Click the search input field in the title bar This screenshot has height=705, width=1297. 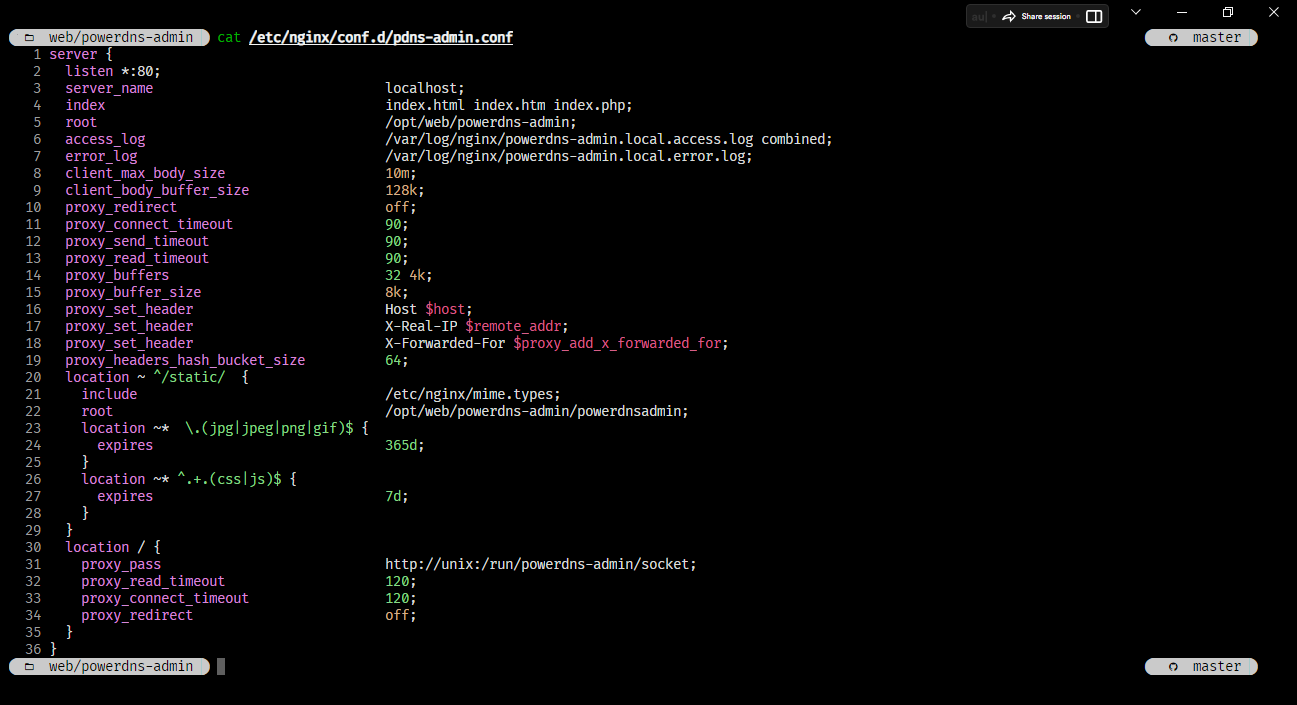980,16
